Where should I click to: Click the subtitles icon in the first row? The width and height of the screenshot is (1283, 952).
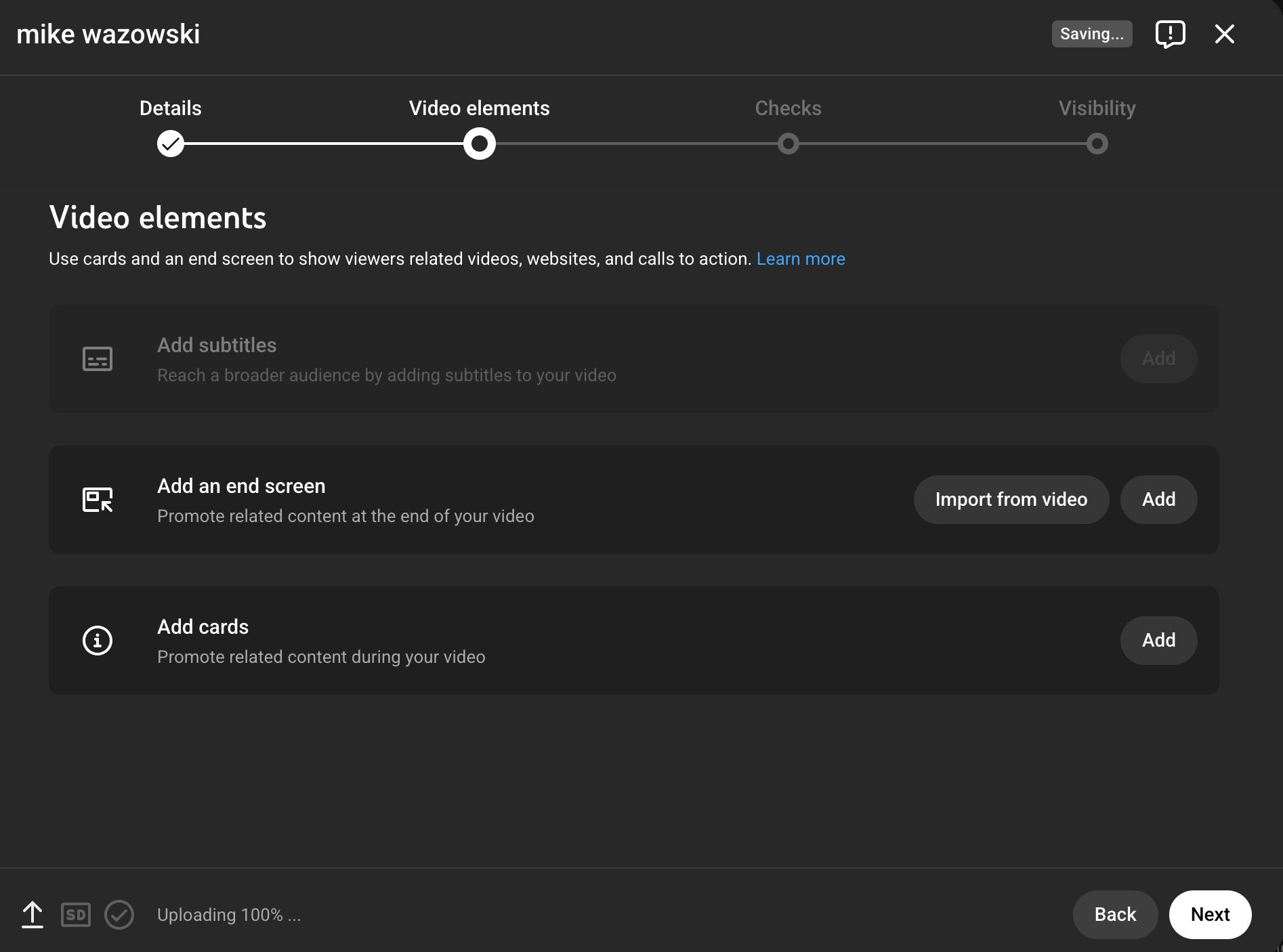pyautogui.click(x=98, y=359)
